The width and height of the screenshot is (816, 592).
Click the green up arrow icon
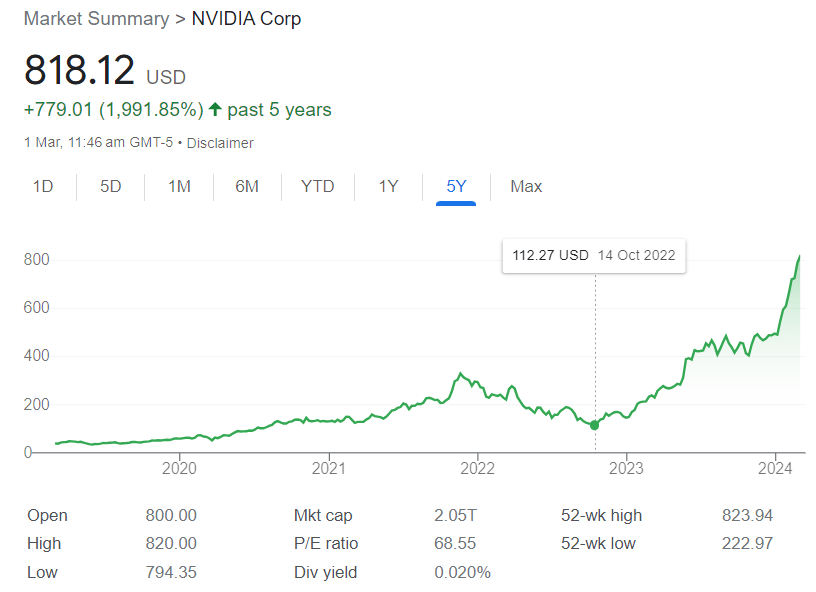215,109
